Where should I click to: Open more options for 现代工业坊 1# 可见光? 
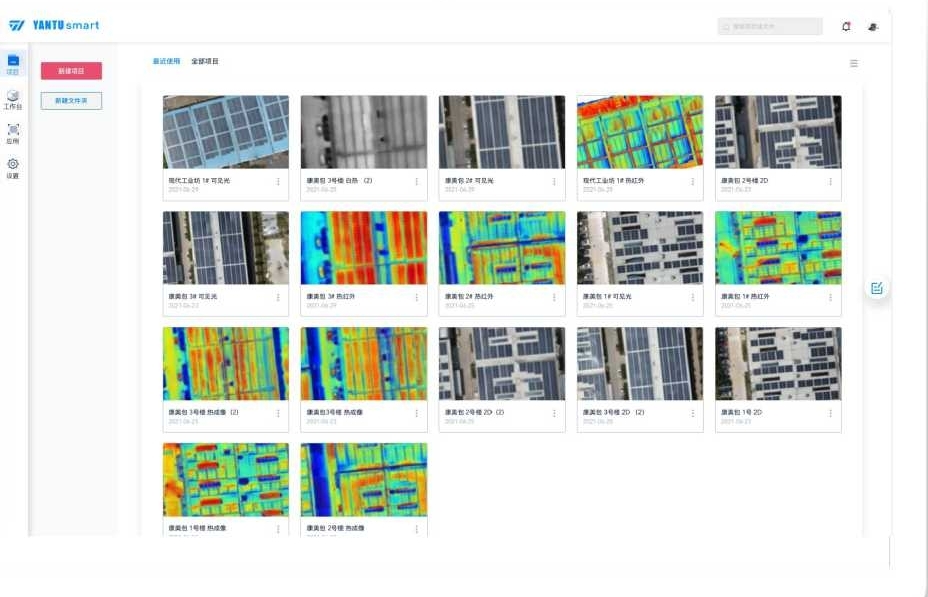click(278, 182)
